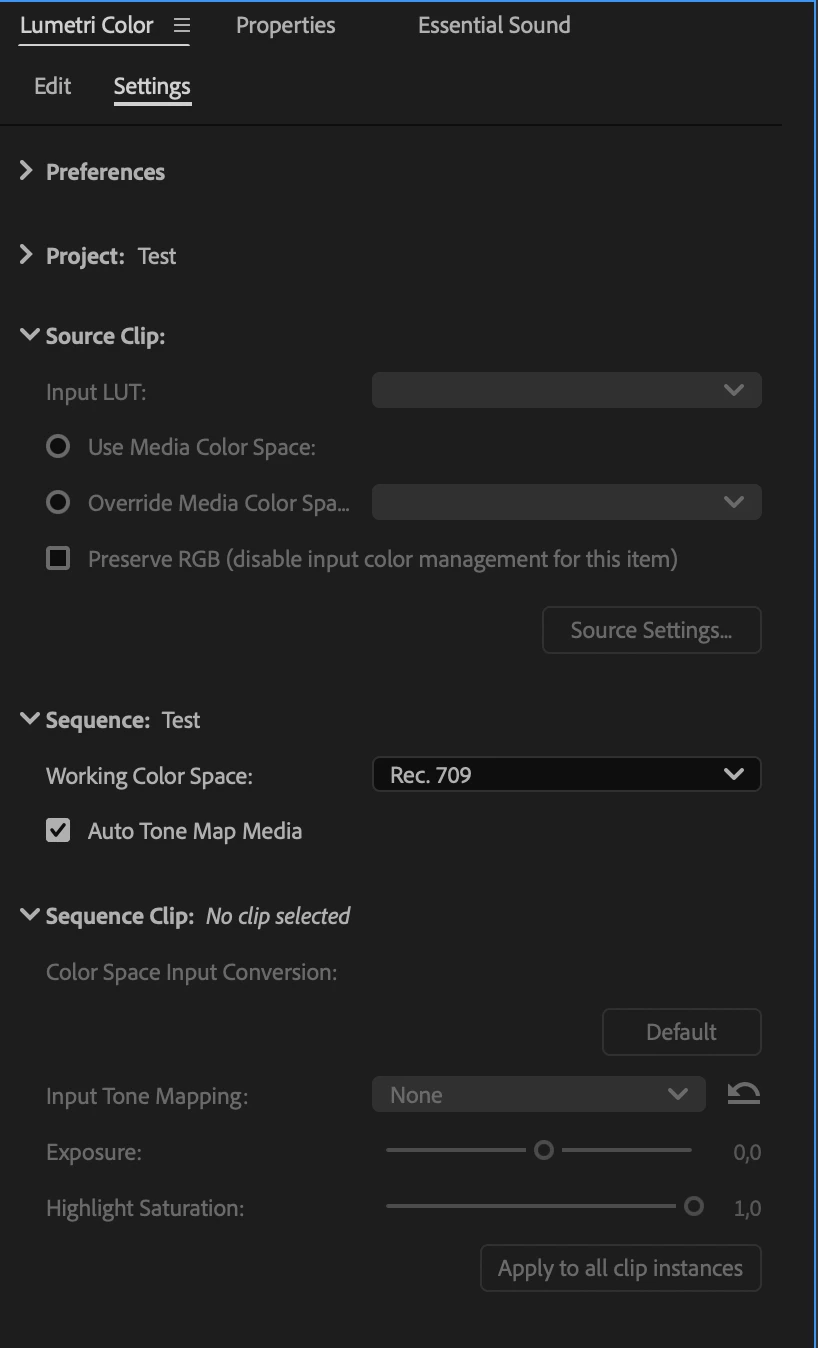Collapse the Sequence: Test section
818x1348 pixels.
tap(29, 720)
